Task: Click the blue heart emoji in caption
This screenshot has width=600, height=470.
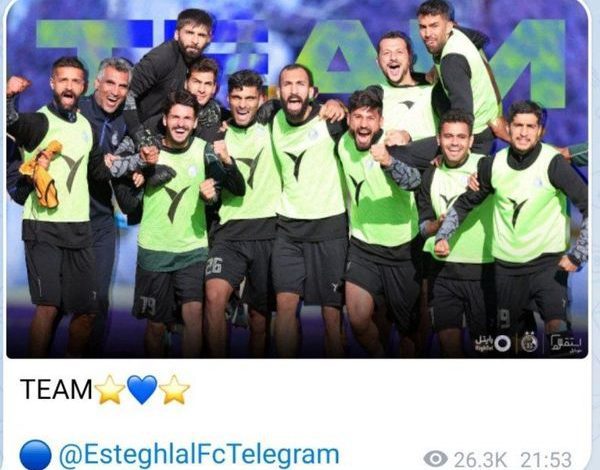Action: tap(142, 389)
